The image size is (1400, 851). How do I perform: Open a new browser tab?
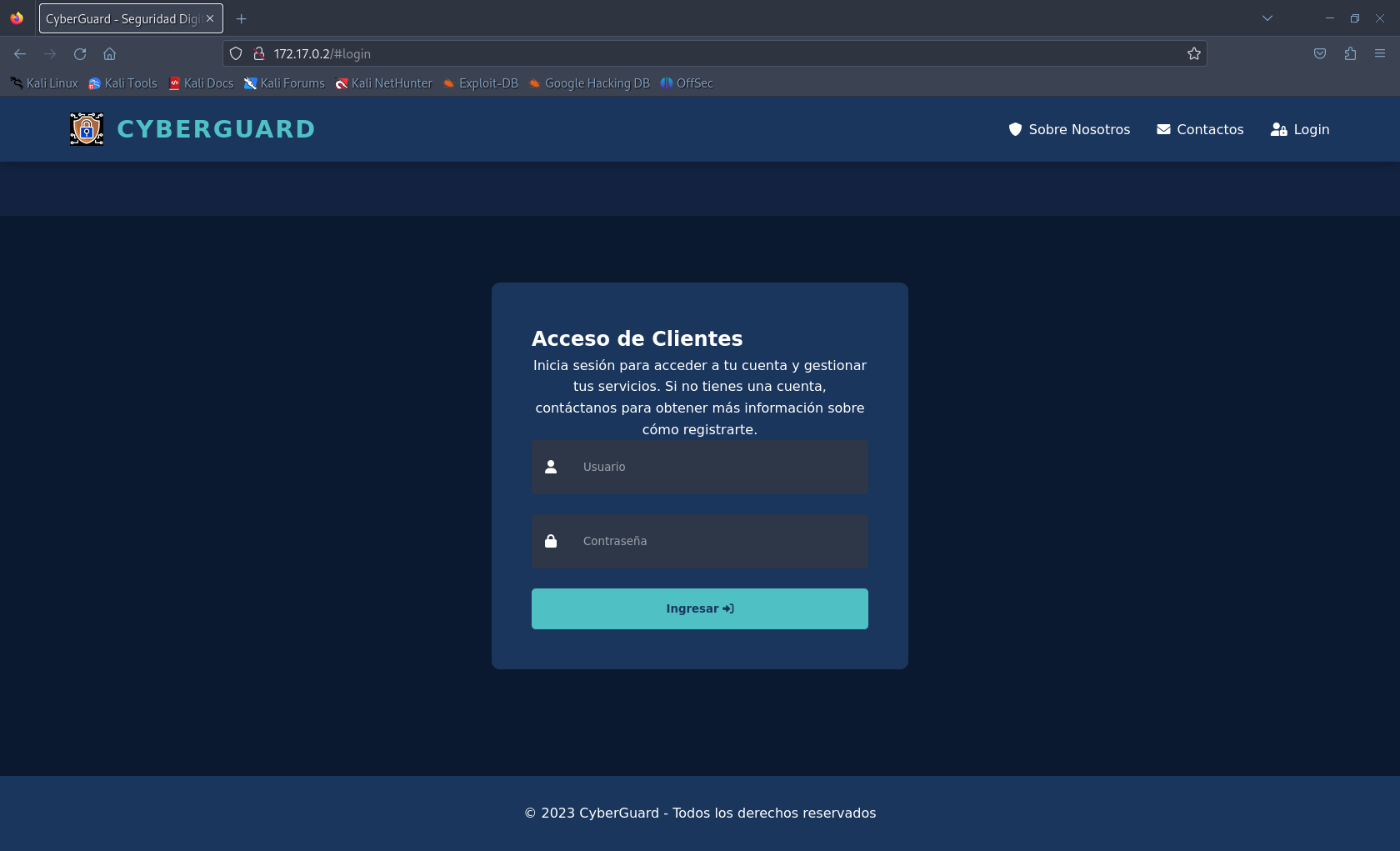coord(242,18)
